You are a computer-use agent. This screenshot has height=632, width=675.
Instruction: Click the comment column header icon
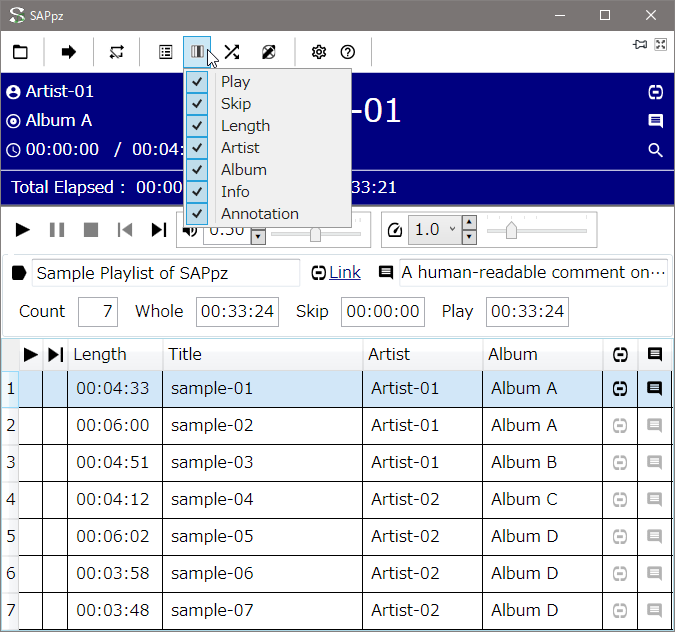(654, 355)
